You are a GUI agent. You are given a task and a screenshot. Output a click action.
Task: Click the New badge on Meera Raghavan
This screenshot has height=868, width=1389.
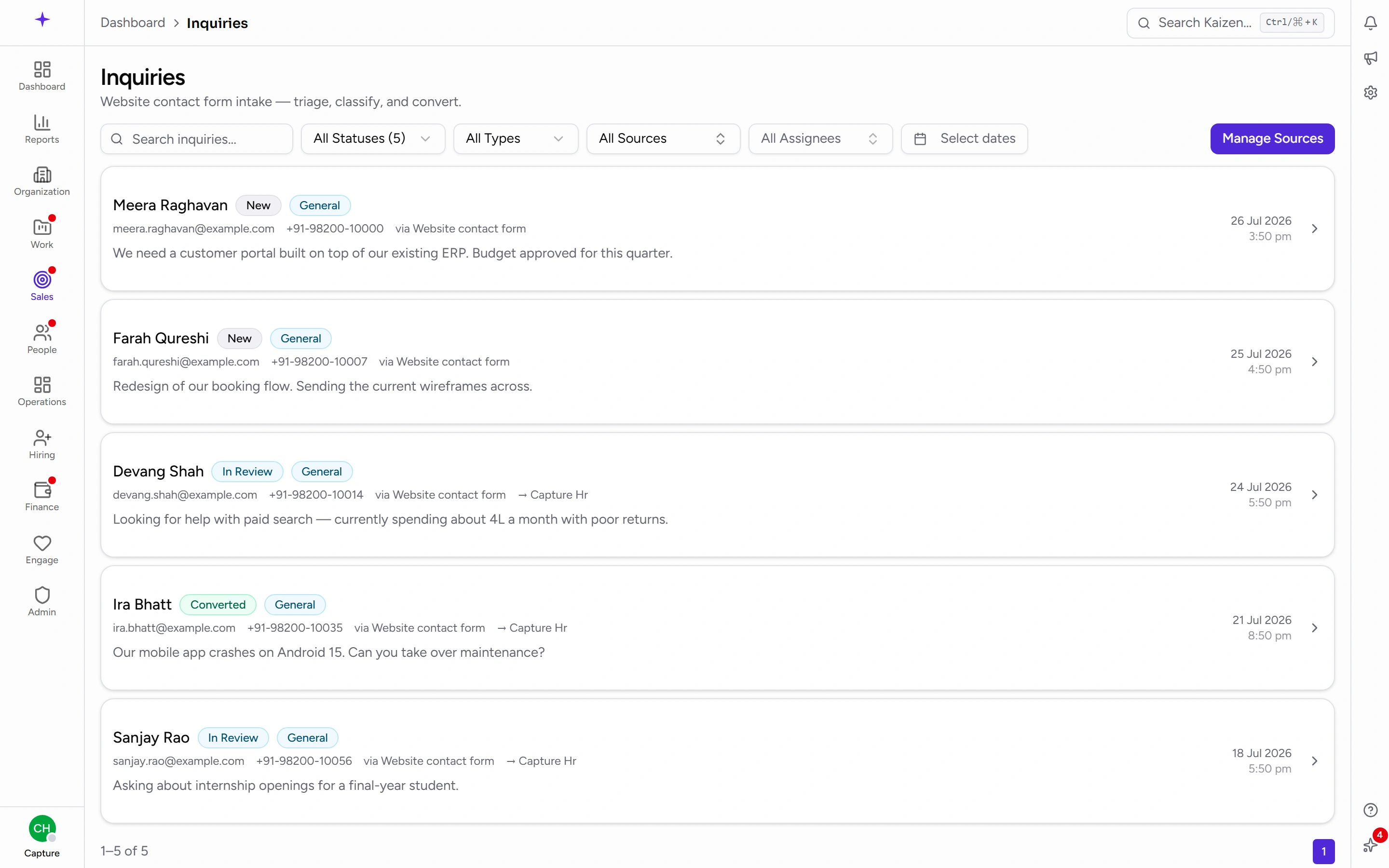click(259, 205)
